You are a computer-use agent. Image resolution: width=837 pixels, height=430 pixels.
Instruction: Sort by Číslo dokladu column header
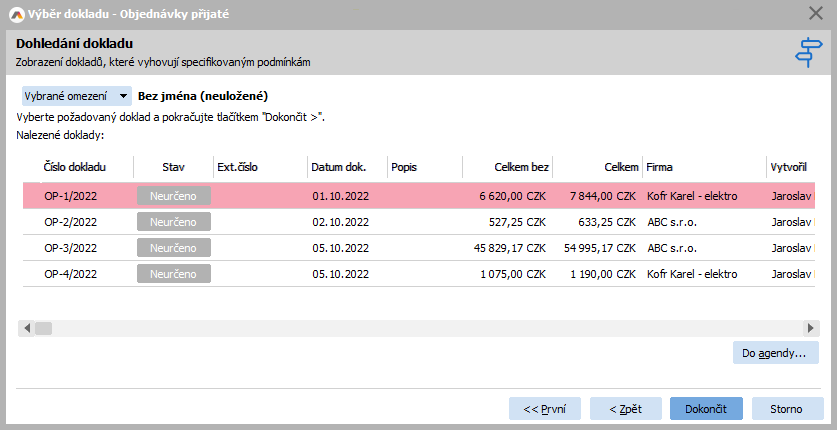pyautogui.click(x=75, y=166)
